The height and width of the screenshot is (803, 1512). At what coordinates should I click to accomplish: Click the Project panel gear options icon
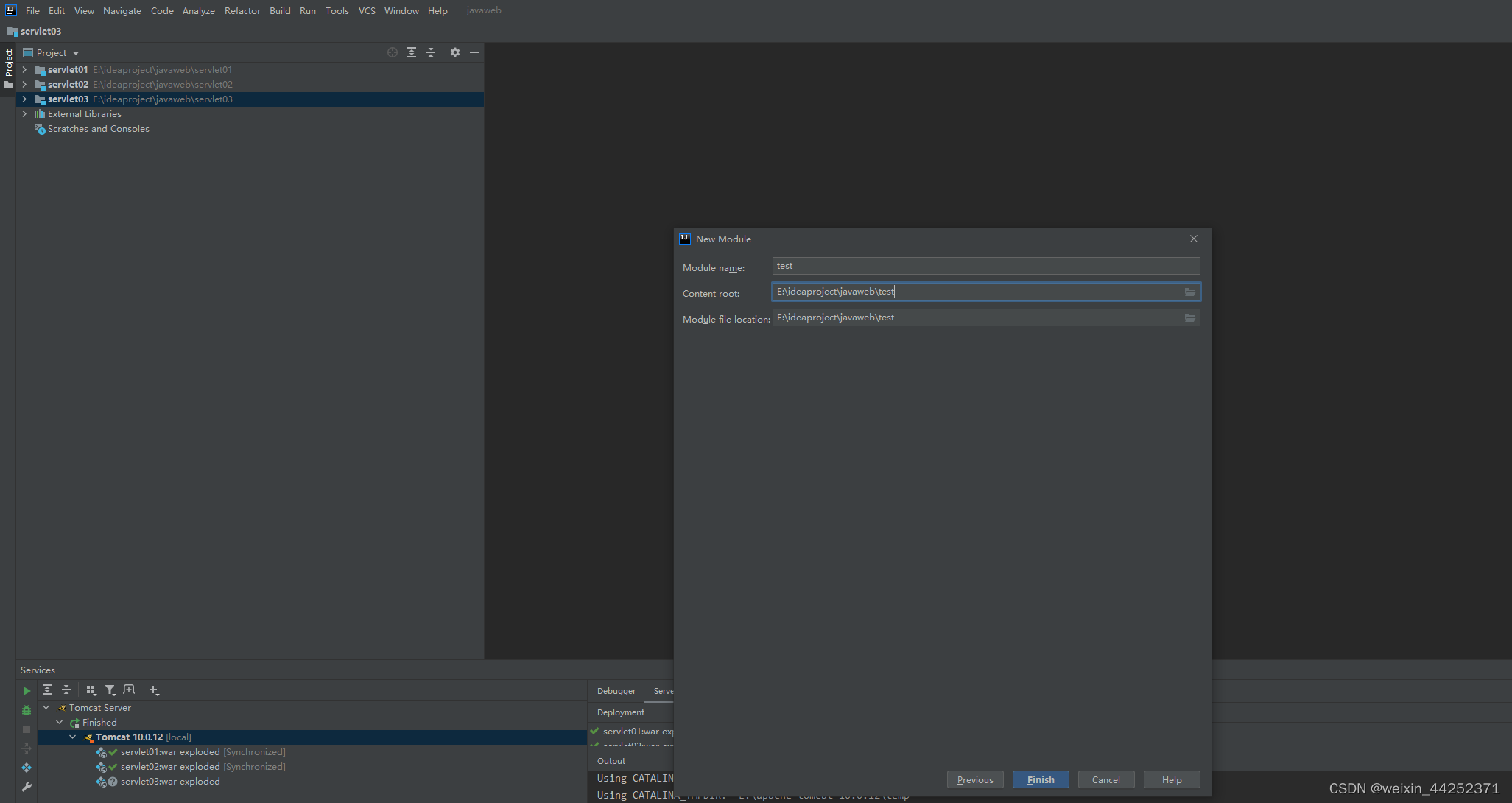click(x=455, y=52)
